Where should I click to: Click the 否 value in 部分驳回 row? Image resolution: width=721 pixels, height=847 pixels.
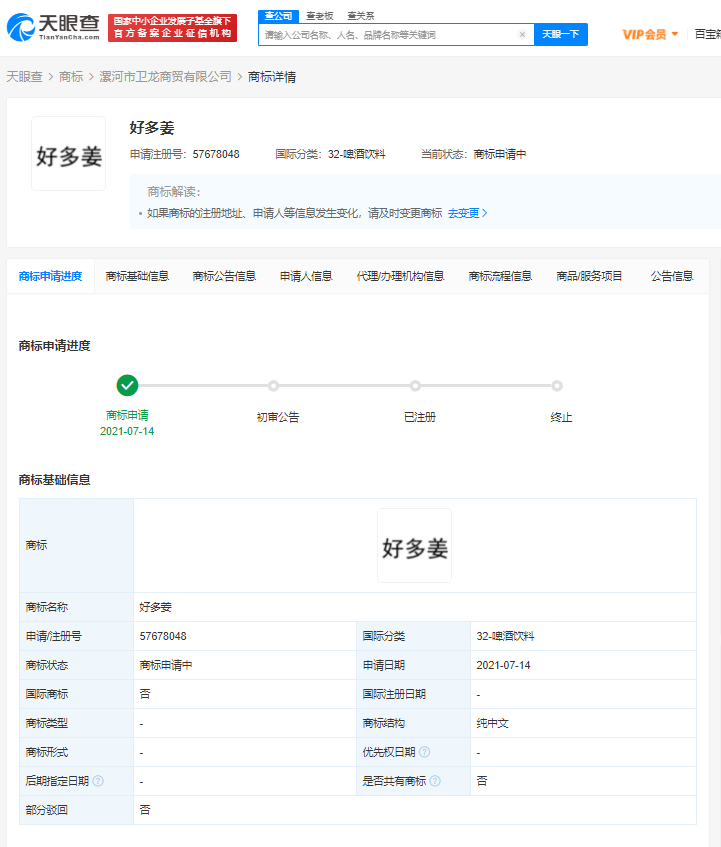tap(145, 810)
